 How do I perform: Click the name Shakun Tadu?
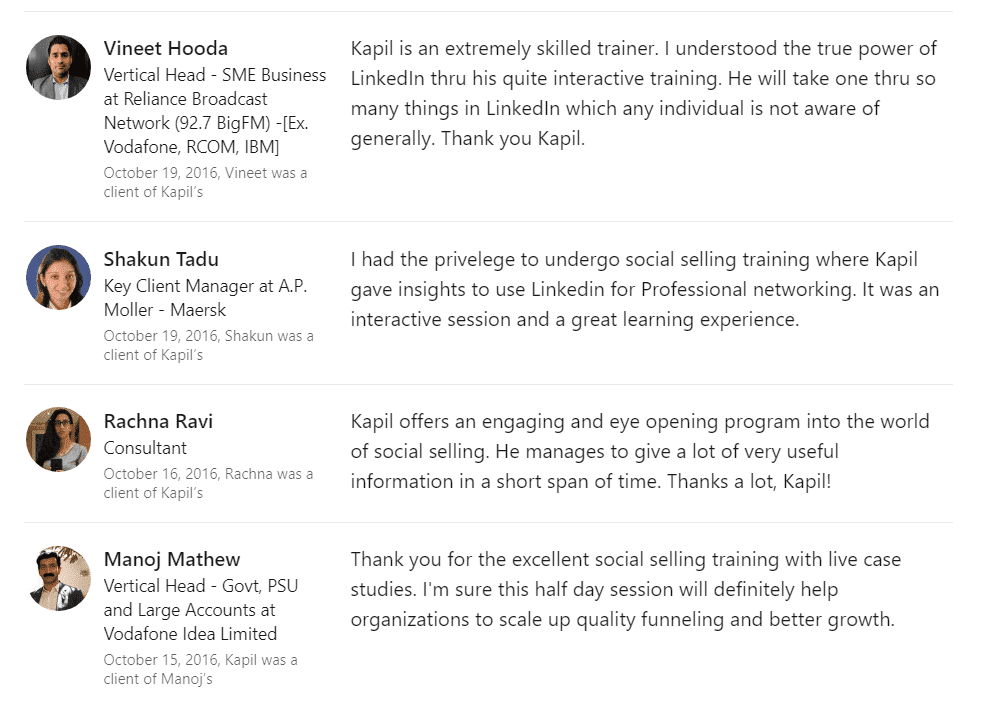click(161, 259)
